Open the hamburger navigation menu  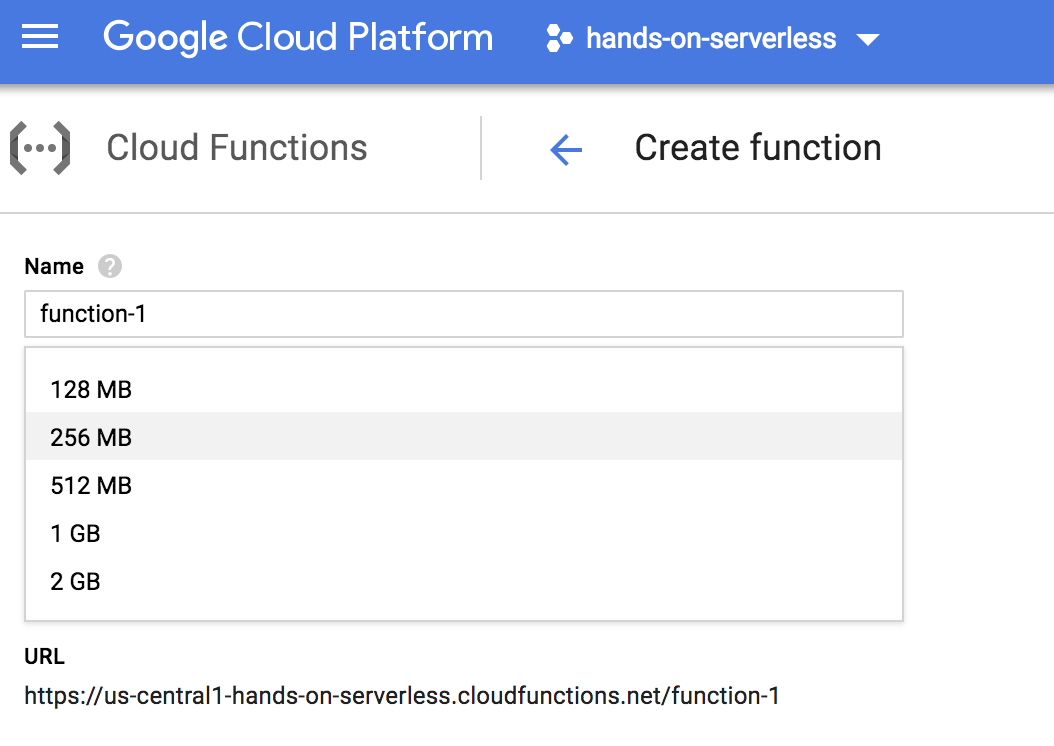pos(40,39)
